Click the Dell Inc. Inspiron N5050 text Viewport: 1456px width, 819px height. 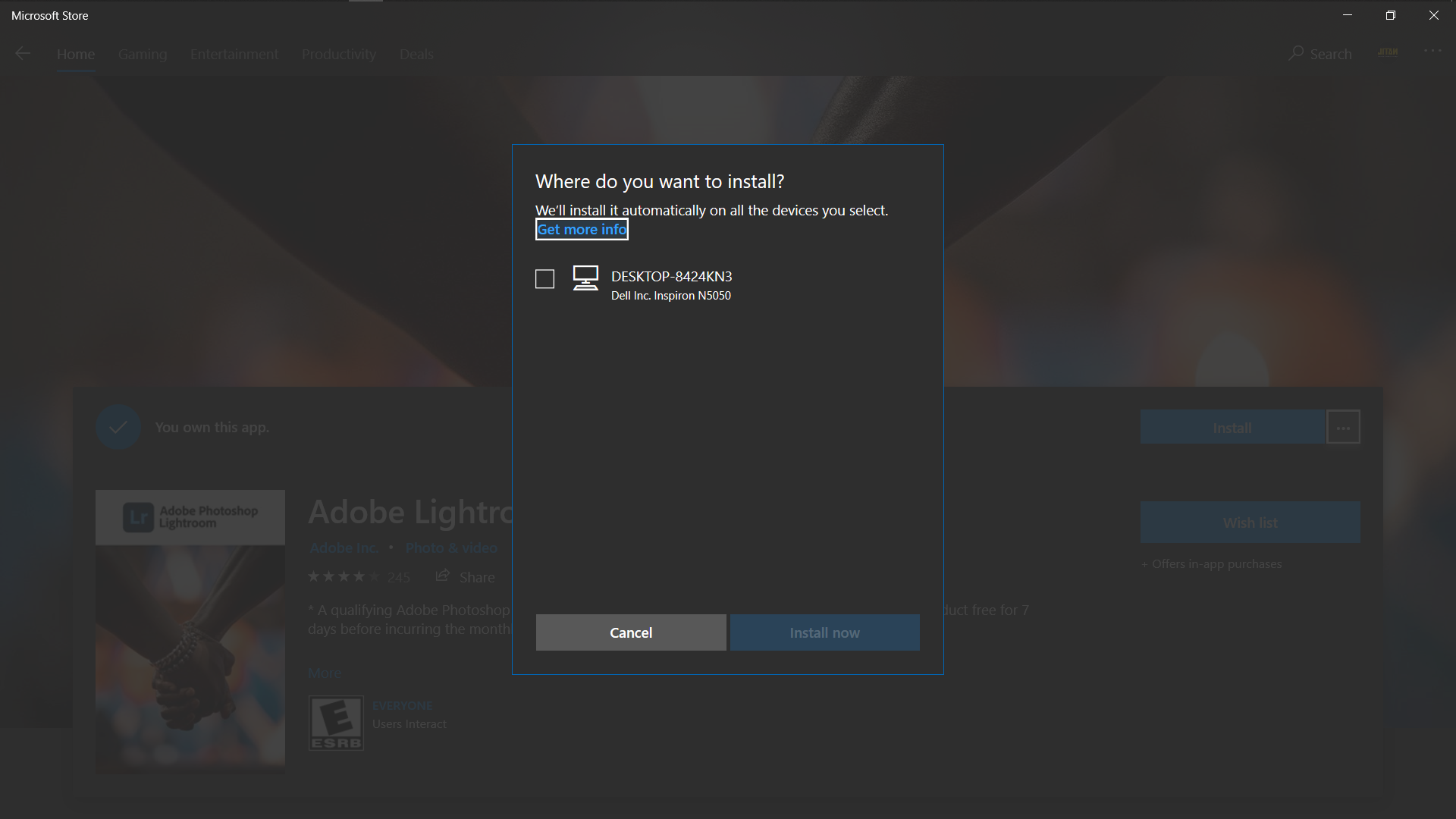coord(671,296)
